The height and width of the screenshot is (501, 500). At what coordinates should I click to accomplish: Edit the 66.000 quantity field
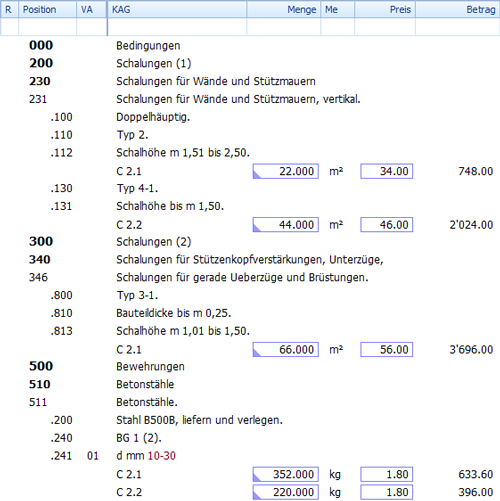point(286,349)
